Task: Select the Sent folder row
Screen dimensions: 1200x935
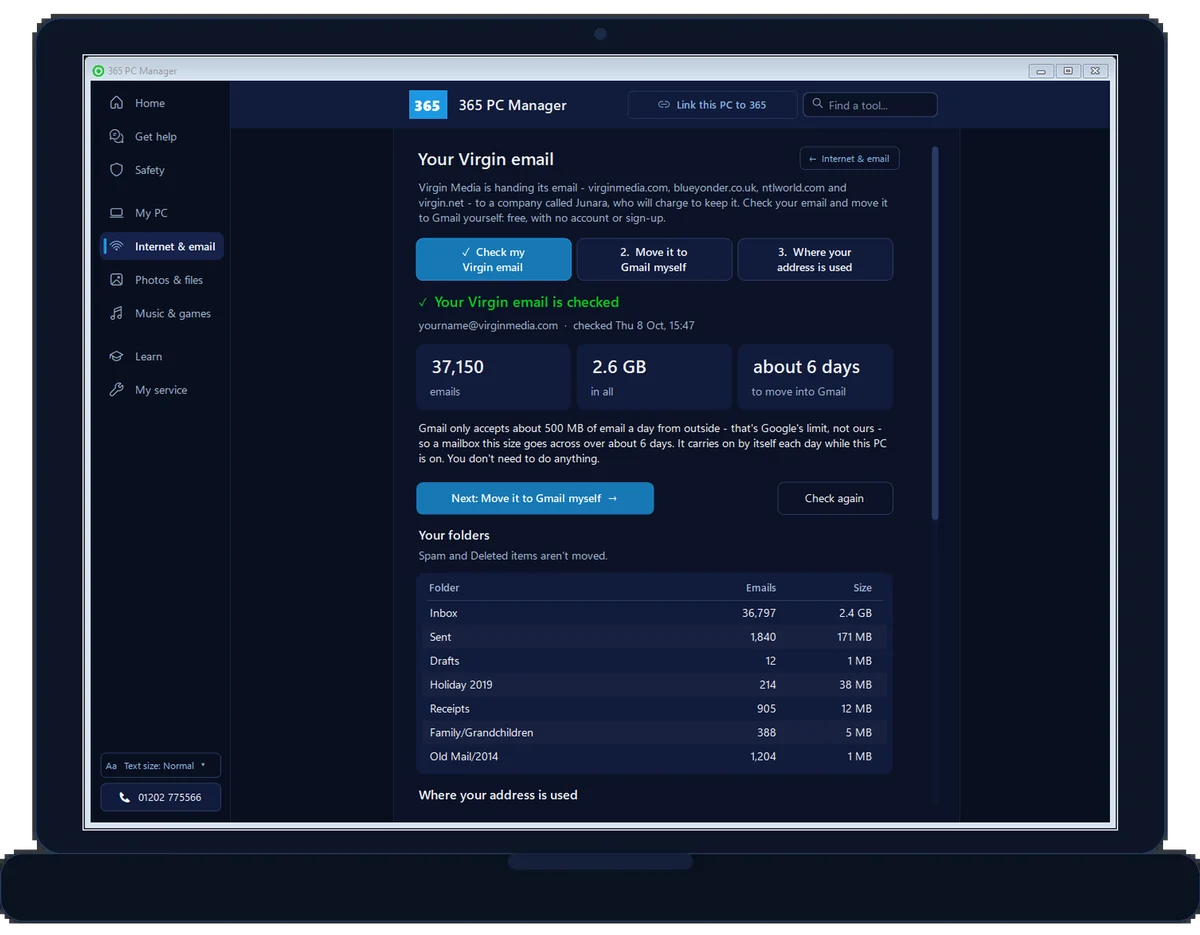Action: point(654,637)
